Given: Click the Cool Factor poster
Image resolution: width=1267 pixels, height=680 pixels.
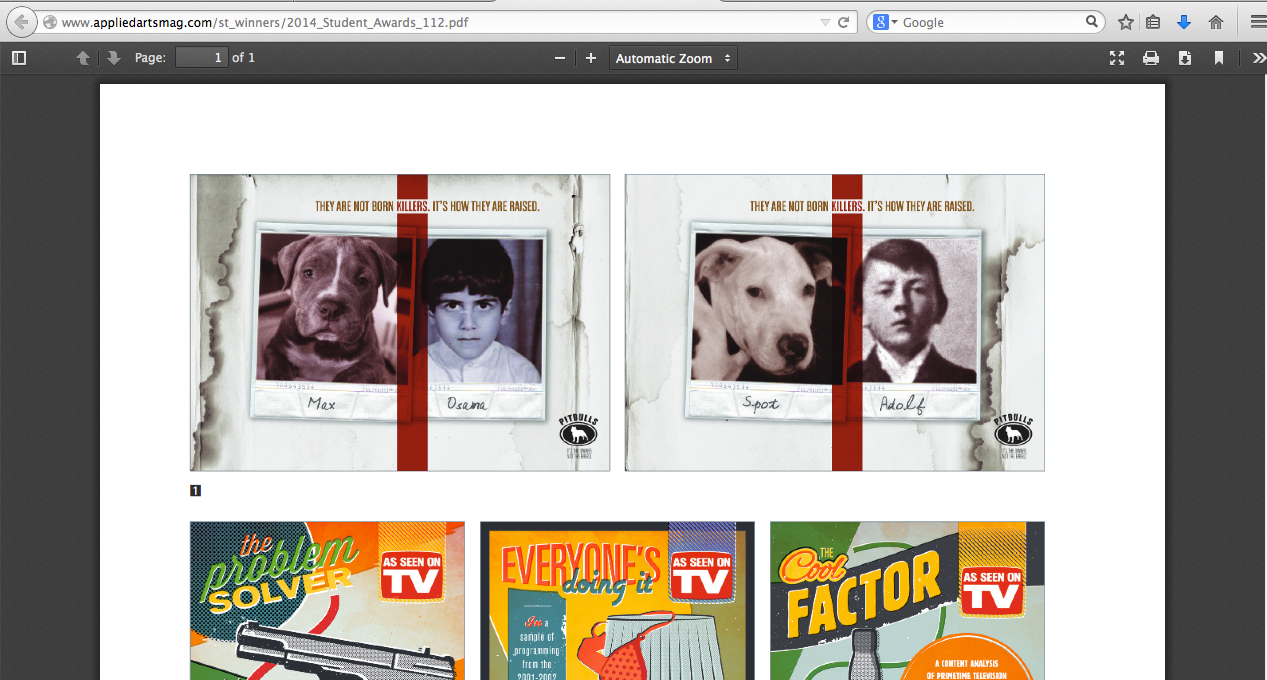Looking at the screenshot, I should tap(907, 600).
